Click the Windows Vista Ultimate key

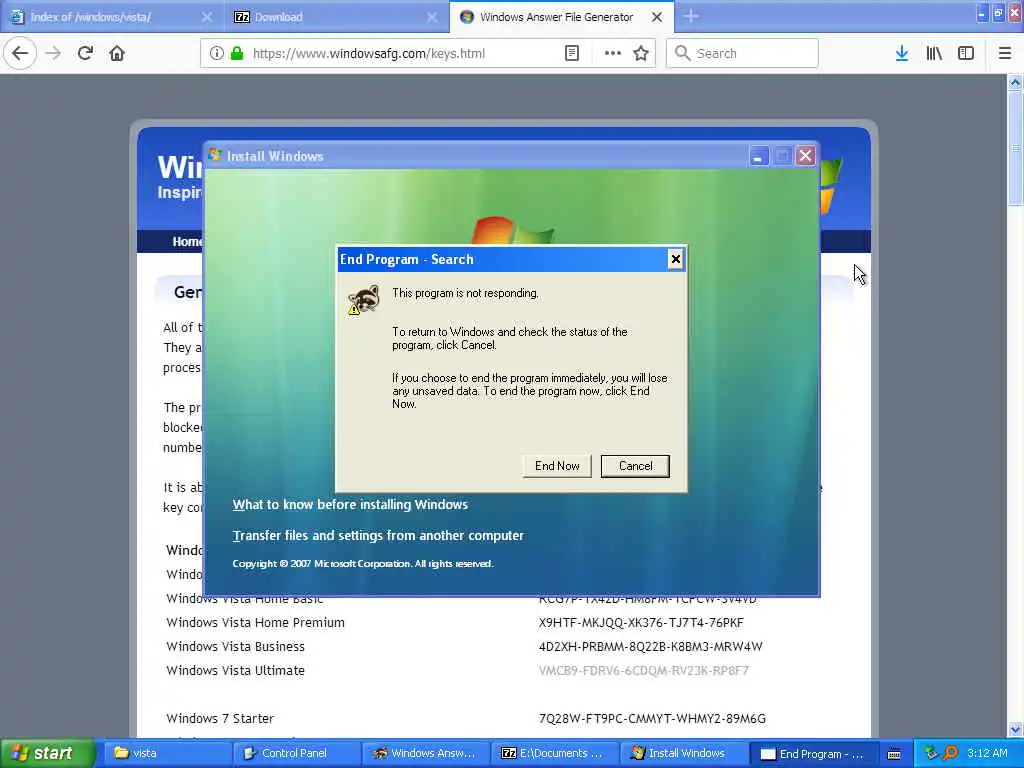point(644,671)
